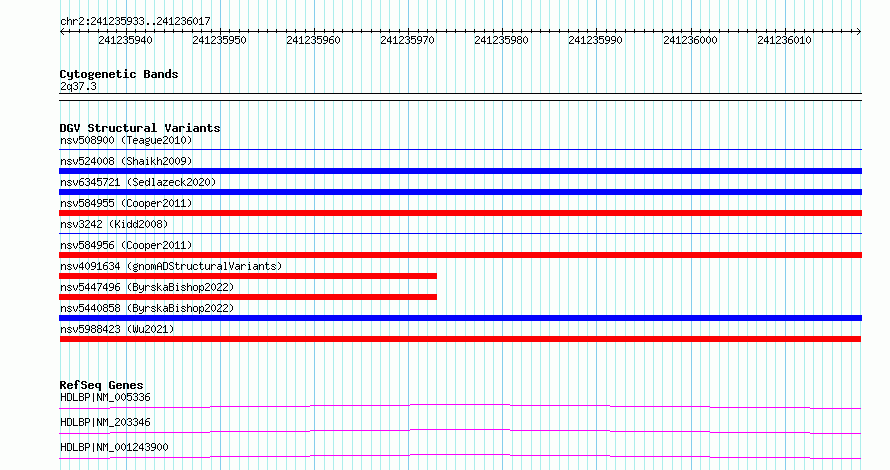
Task: Click ruler position label 241235970
Action: (408, 40)
